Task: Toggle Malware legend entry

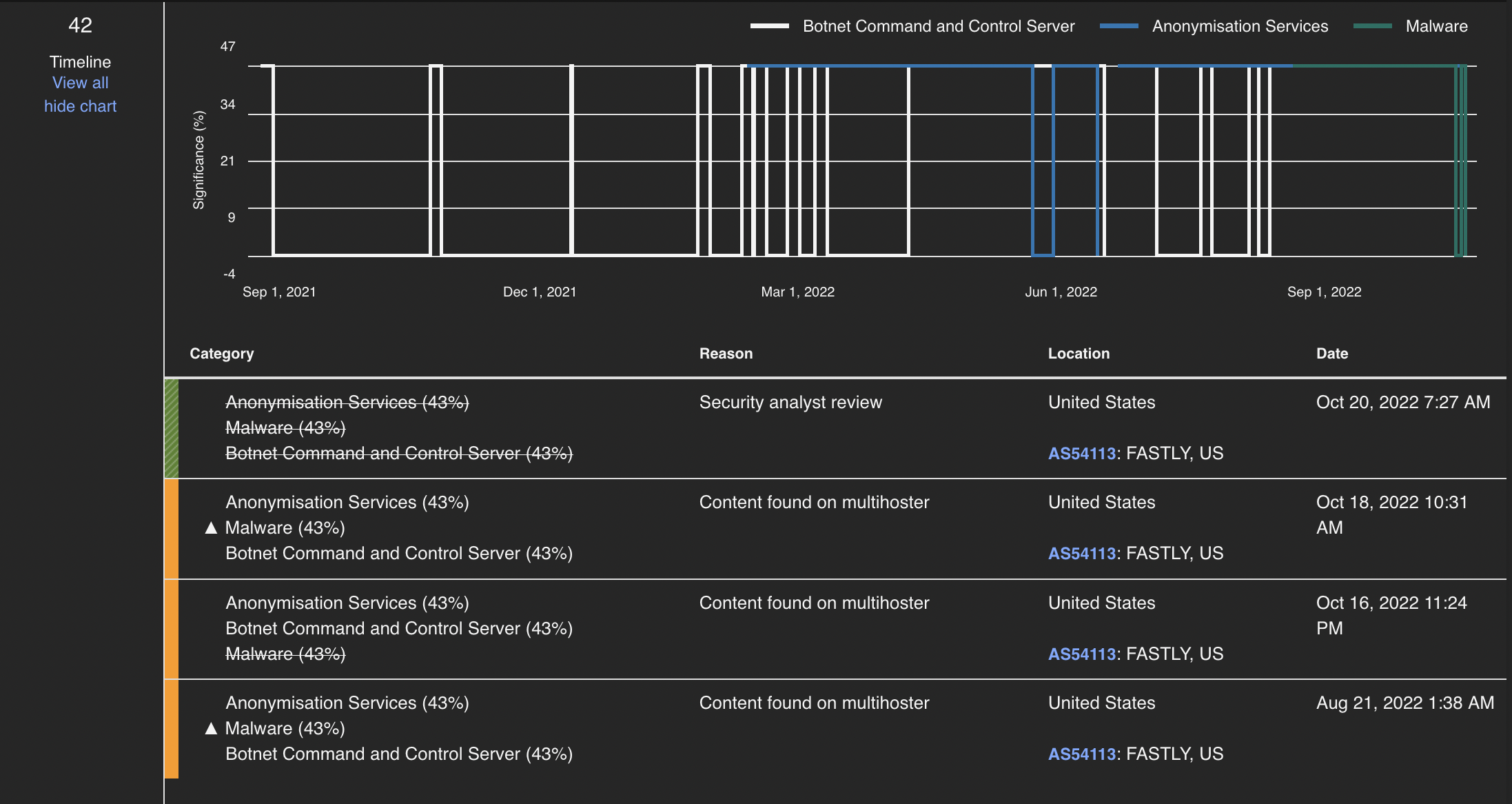Action: 1436,26
